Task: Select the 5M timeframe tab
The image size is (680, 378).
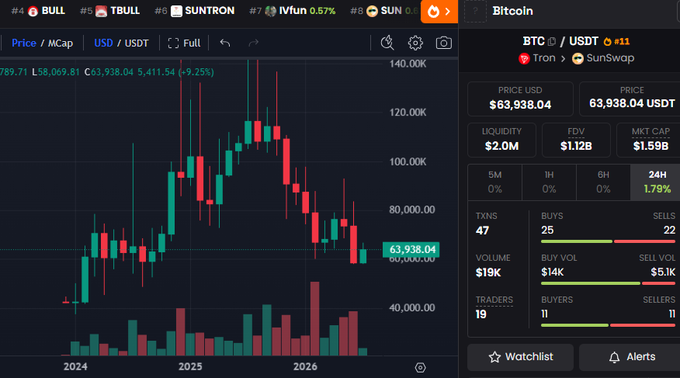Action: pyautogui.click(x=495, y=182)
